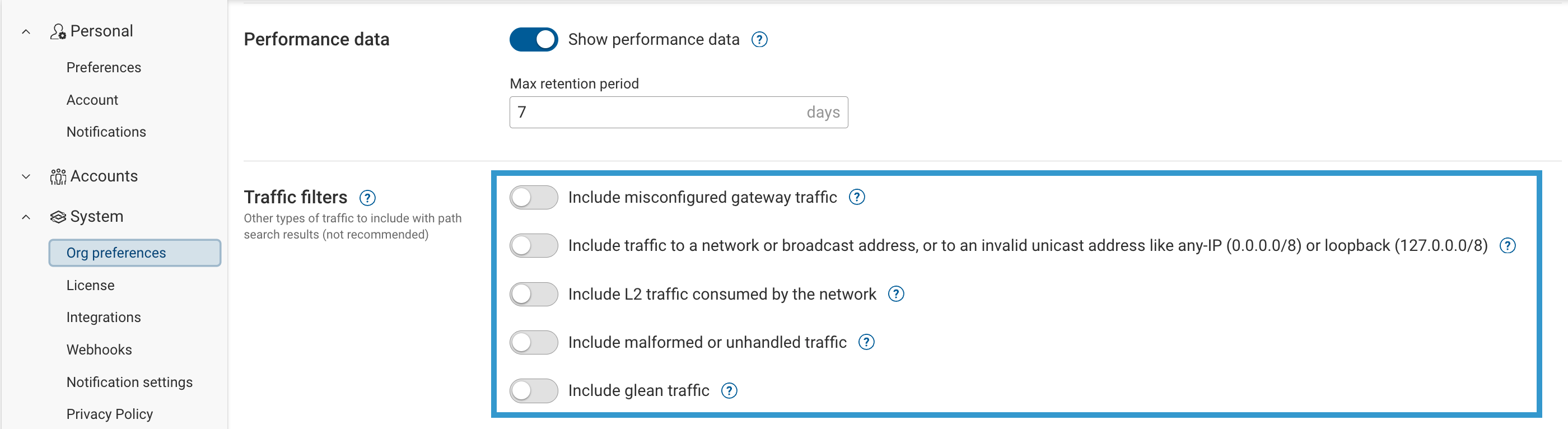Open help for misconfigured gateway traffic
This screenshot has width=1568, height=429.
[856, 197]
